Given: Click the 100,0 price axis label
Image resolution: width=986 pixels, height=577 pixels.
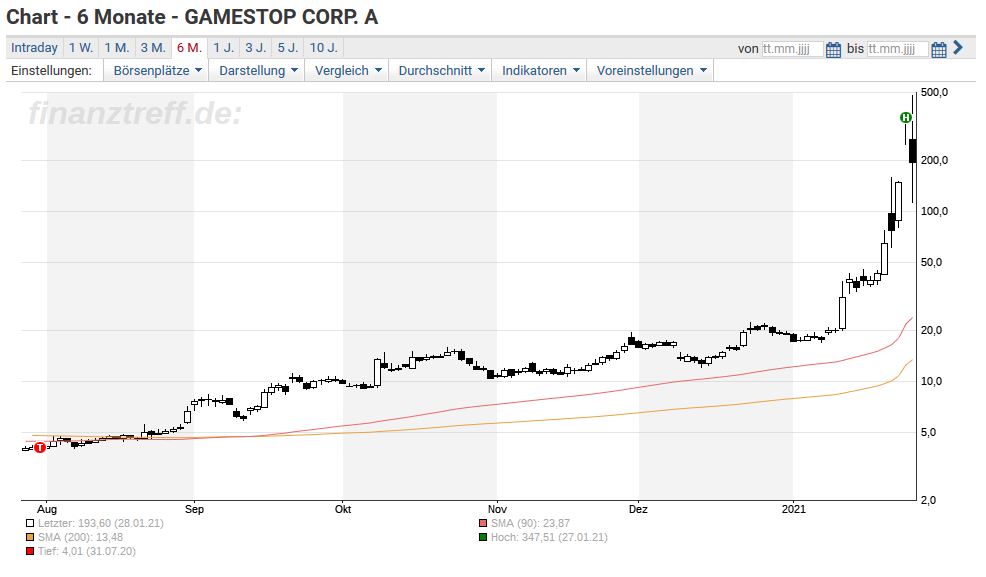Looking at the screenshot, I should click(x=934, y=211).
